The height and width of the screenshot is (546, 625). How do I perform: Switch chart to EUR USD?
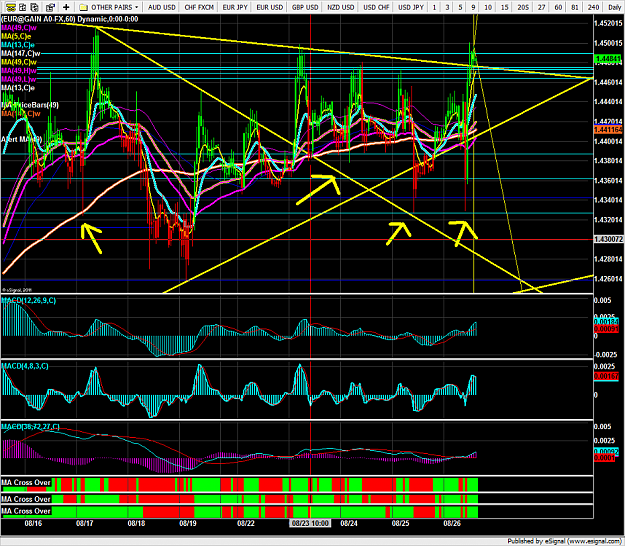click(270, 7)
